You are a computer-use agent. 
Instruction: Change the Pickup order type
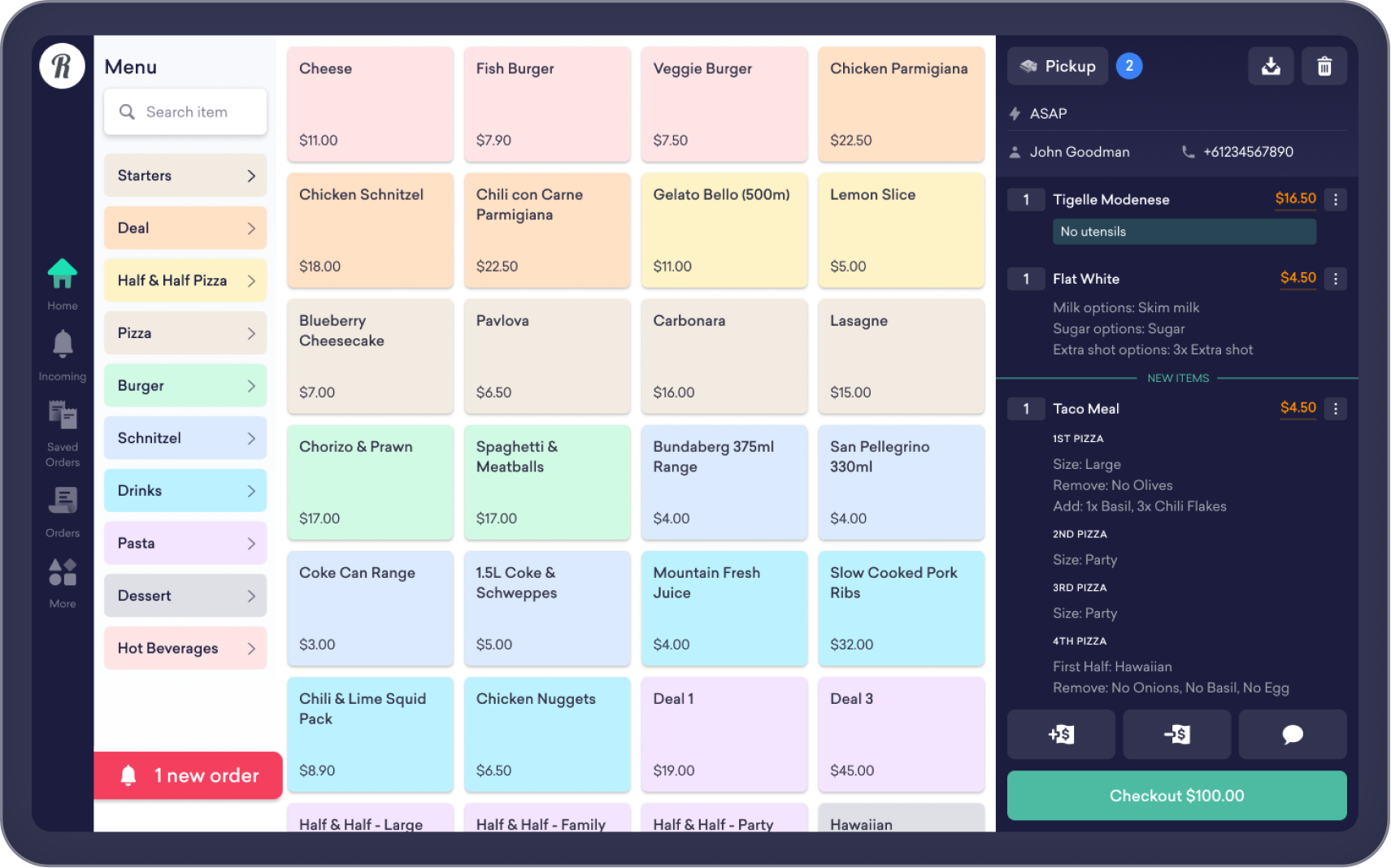[1058, 67]
